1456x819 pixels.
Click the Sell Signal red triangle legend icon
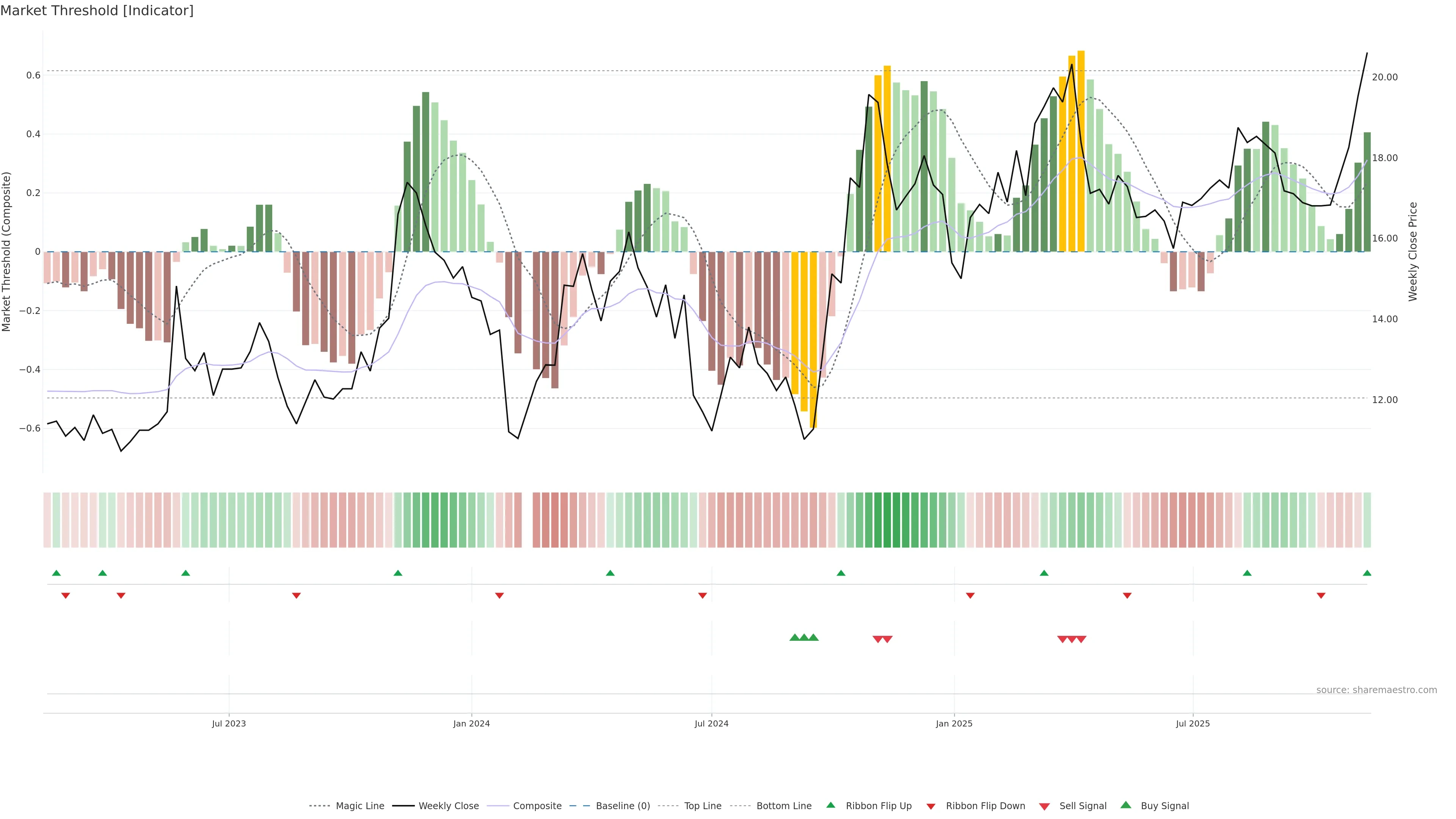[1045, 806]
